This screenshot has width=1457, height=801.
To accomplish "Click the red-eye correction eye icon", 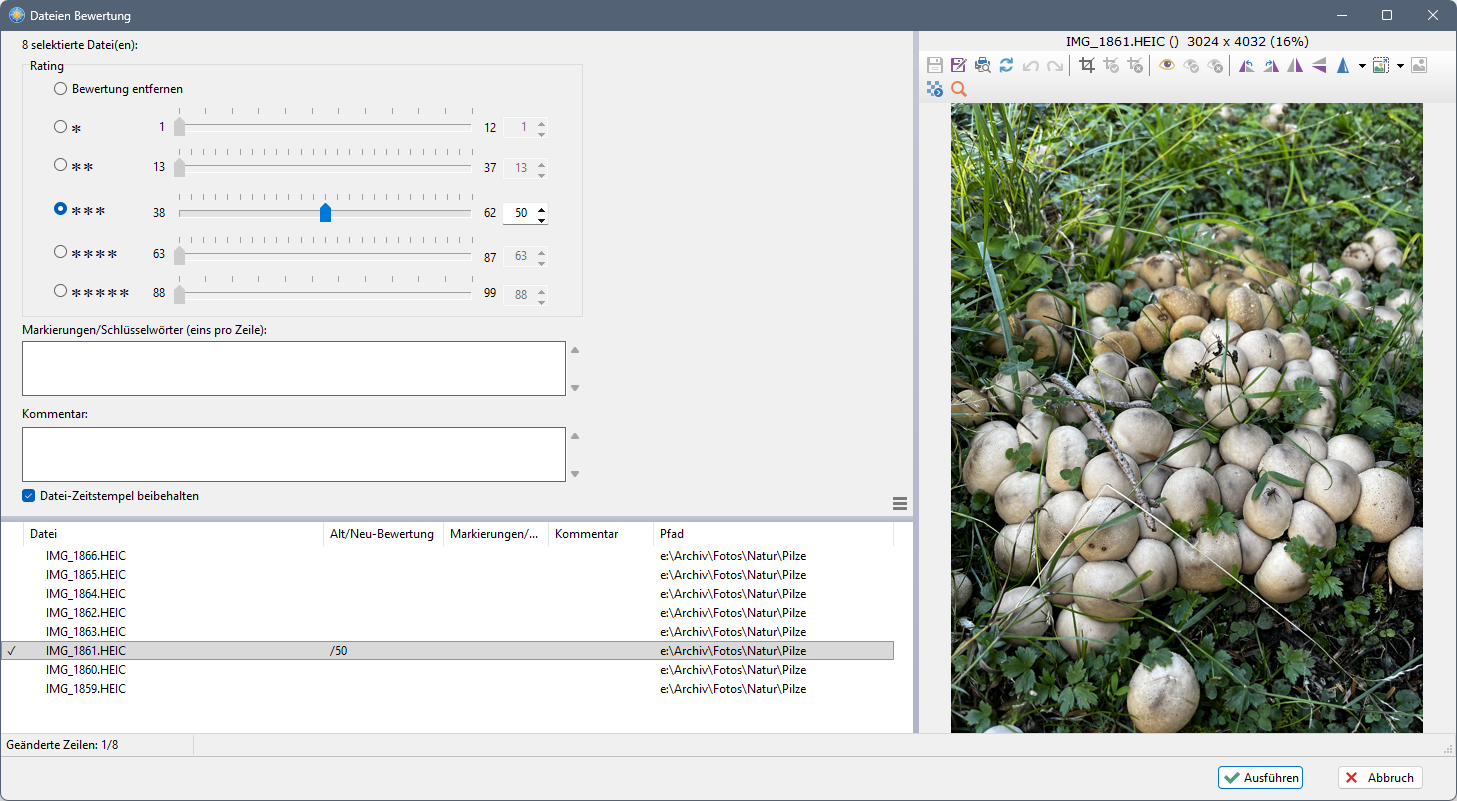I will (1167, 66).
